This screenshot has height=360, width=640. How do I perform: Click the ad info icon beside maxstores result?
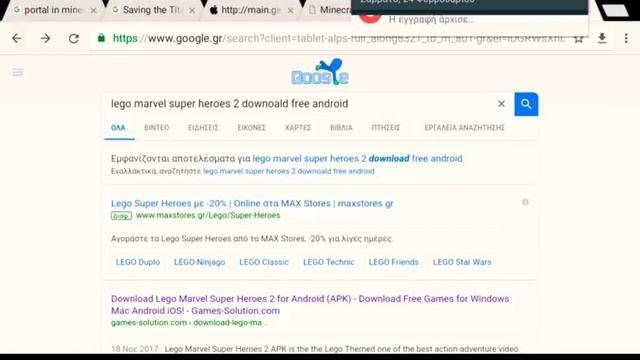tap(525, 202)
